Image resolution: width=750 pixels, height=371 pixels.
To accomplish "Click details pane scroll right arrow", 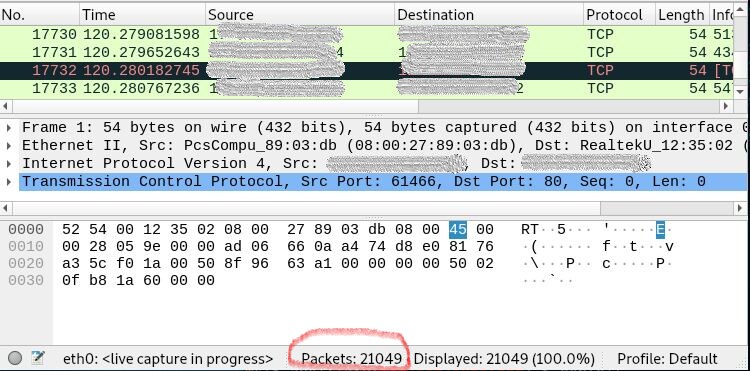I will (740, 208).
